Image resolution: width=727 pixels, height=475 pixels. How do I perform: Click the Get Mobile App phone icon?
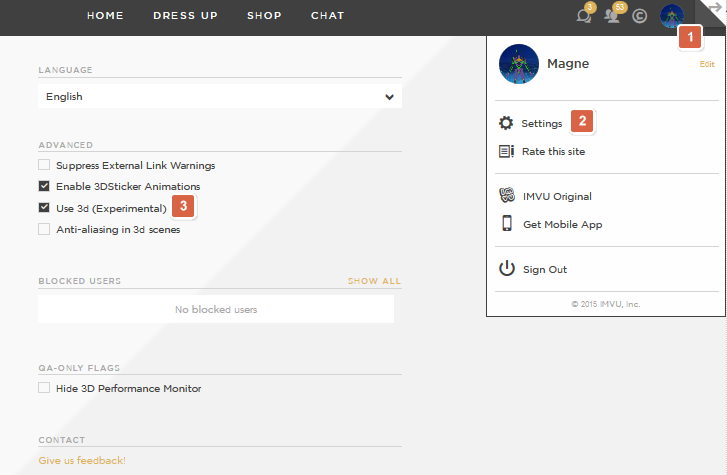click(506, 224)
